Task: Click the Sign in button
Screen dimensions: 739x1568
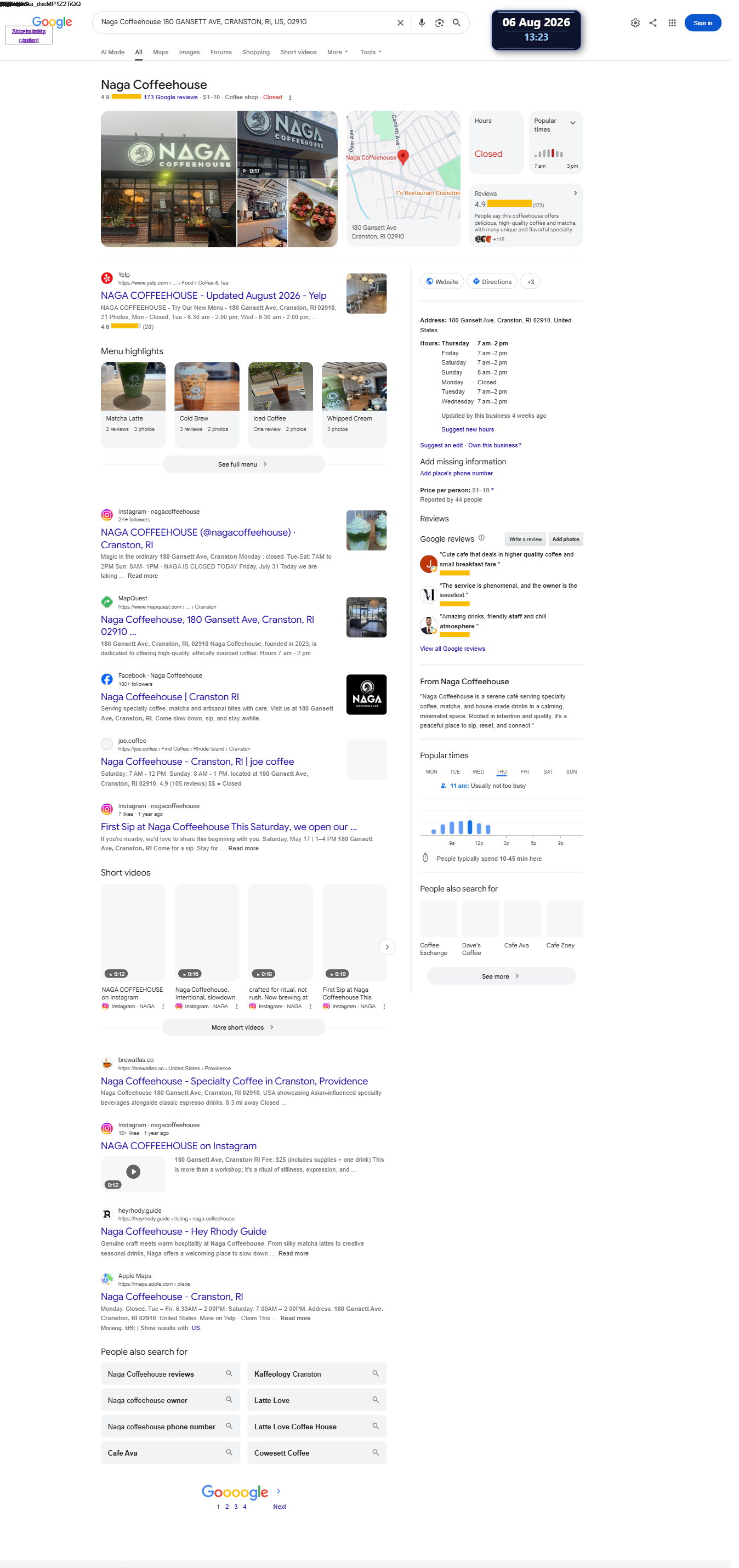Action: [702, 23]
